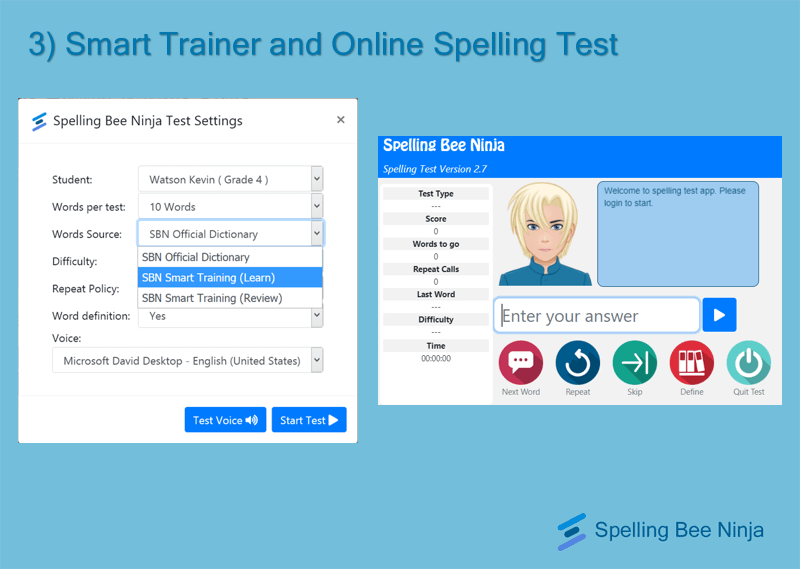Click the Test Voice button
The height and width of the screenshot is (569, 800).
[x=226, y=420]
